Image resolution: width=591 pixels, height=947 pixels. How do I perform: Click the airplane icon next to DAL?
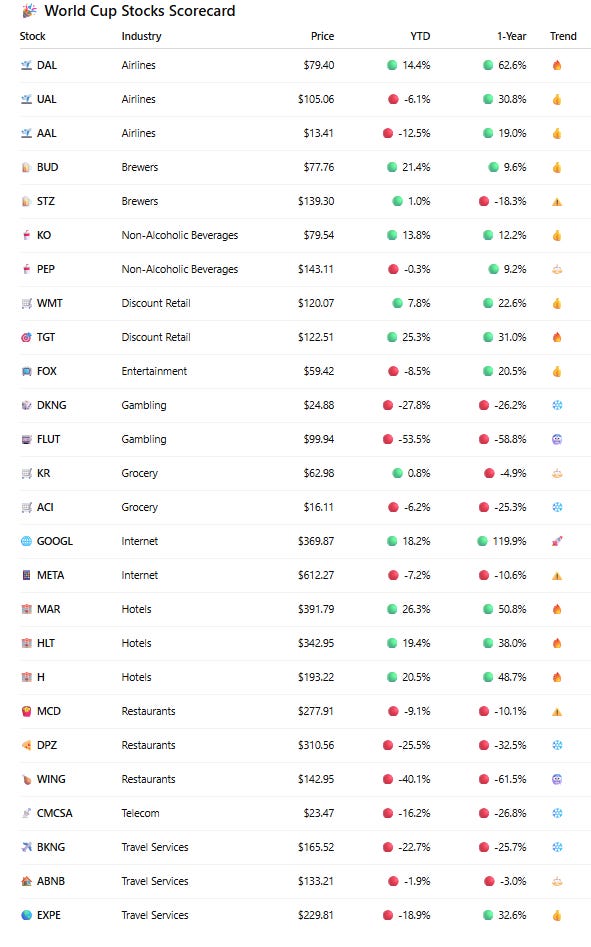[x=27, y=65]
